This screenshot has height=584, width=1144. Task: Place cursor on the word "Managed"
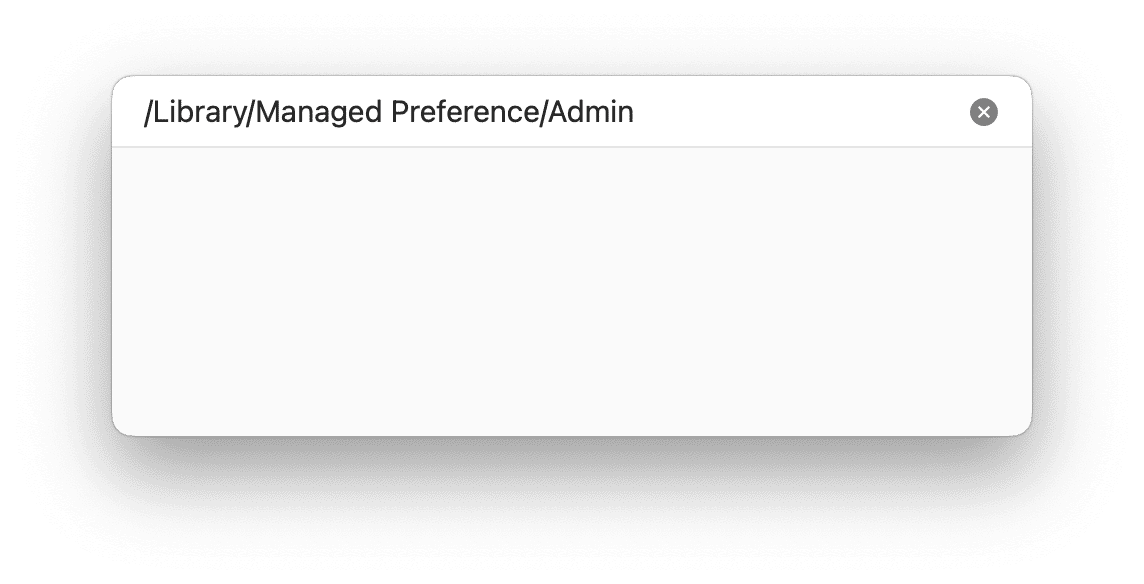(319, 112)
